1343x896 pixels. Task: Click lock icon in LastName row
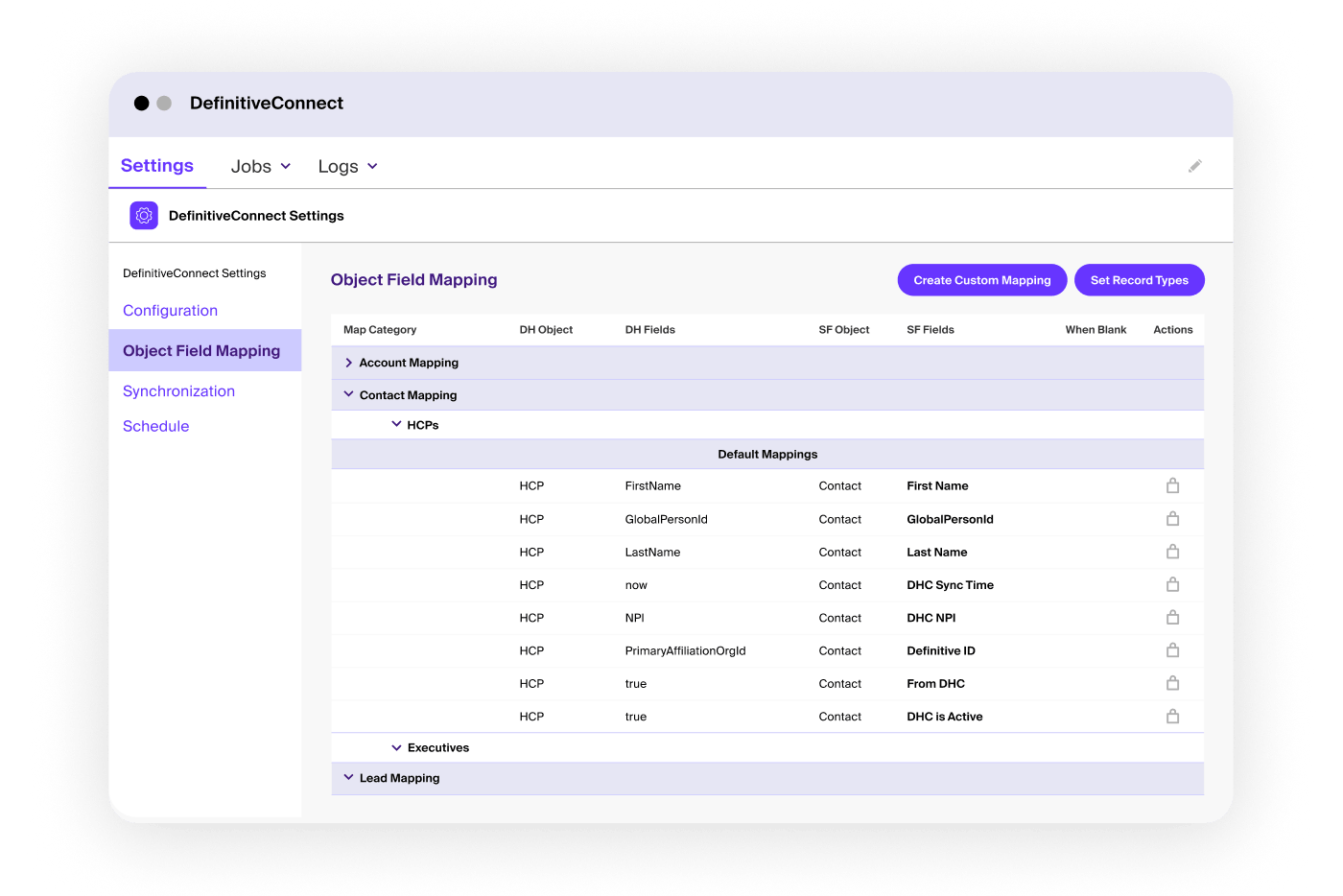1172,552
